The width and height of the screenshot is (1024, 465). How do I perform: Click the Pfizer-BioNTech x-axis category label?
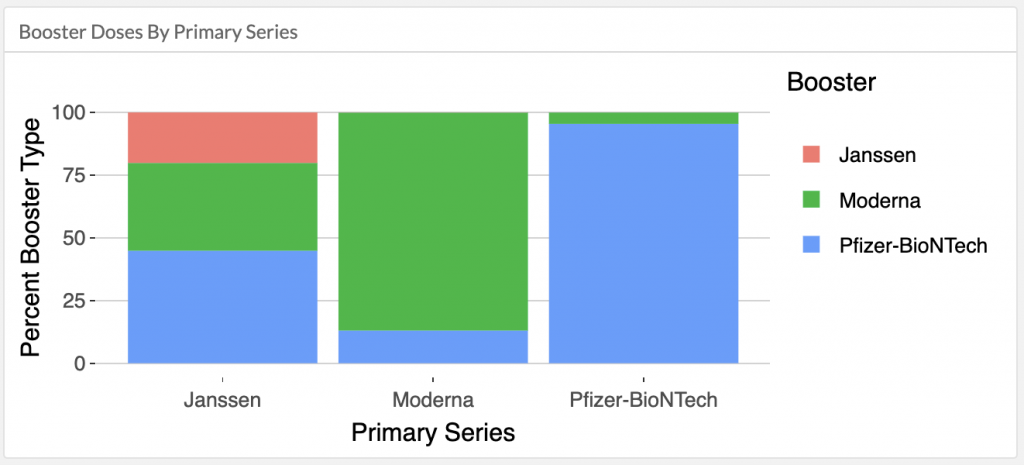pyautogui.click(x=643, y=400)
